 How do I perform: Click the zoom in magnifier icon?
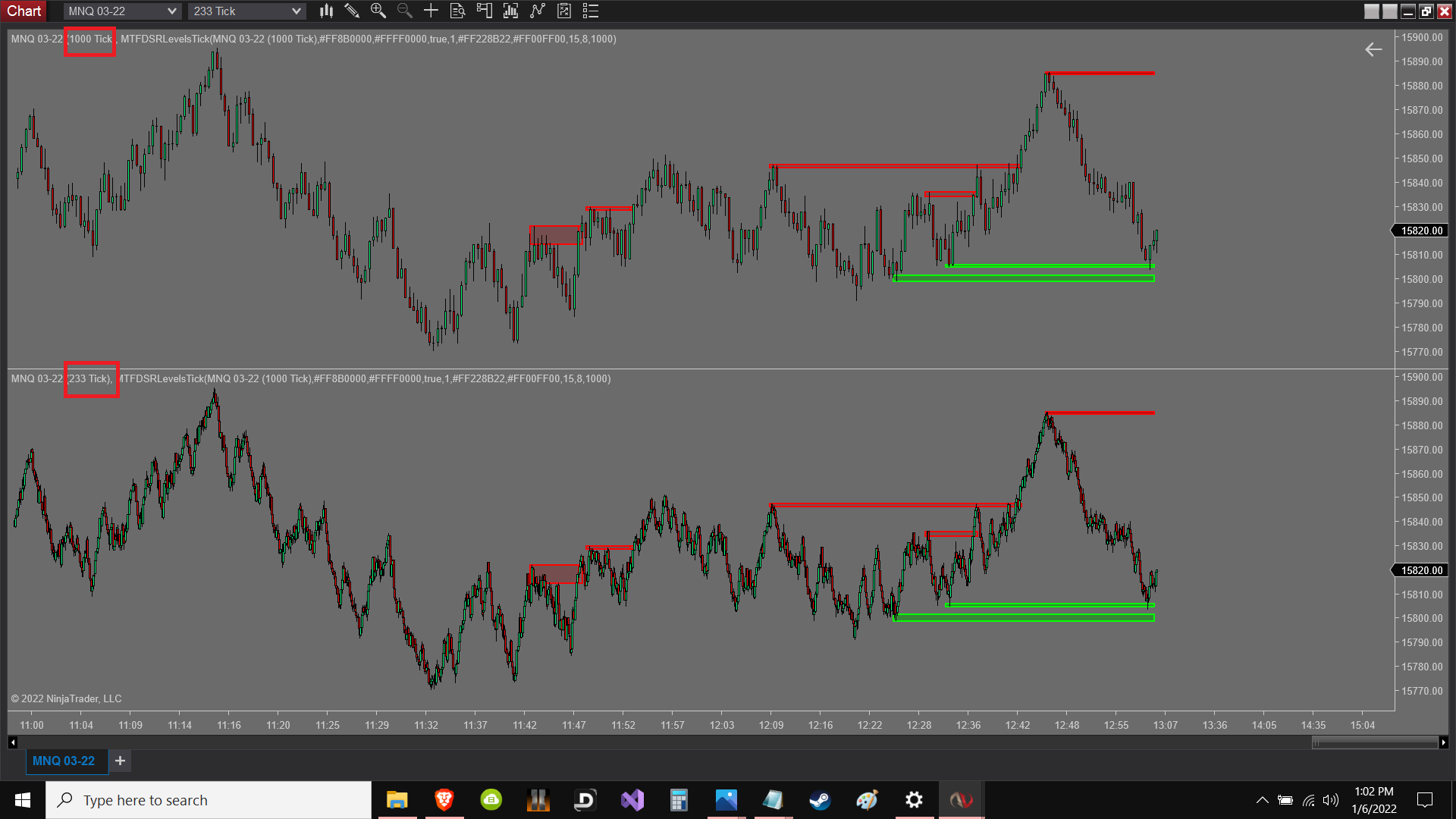[x=378, y=11]
